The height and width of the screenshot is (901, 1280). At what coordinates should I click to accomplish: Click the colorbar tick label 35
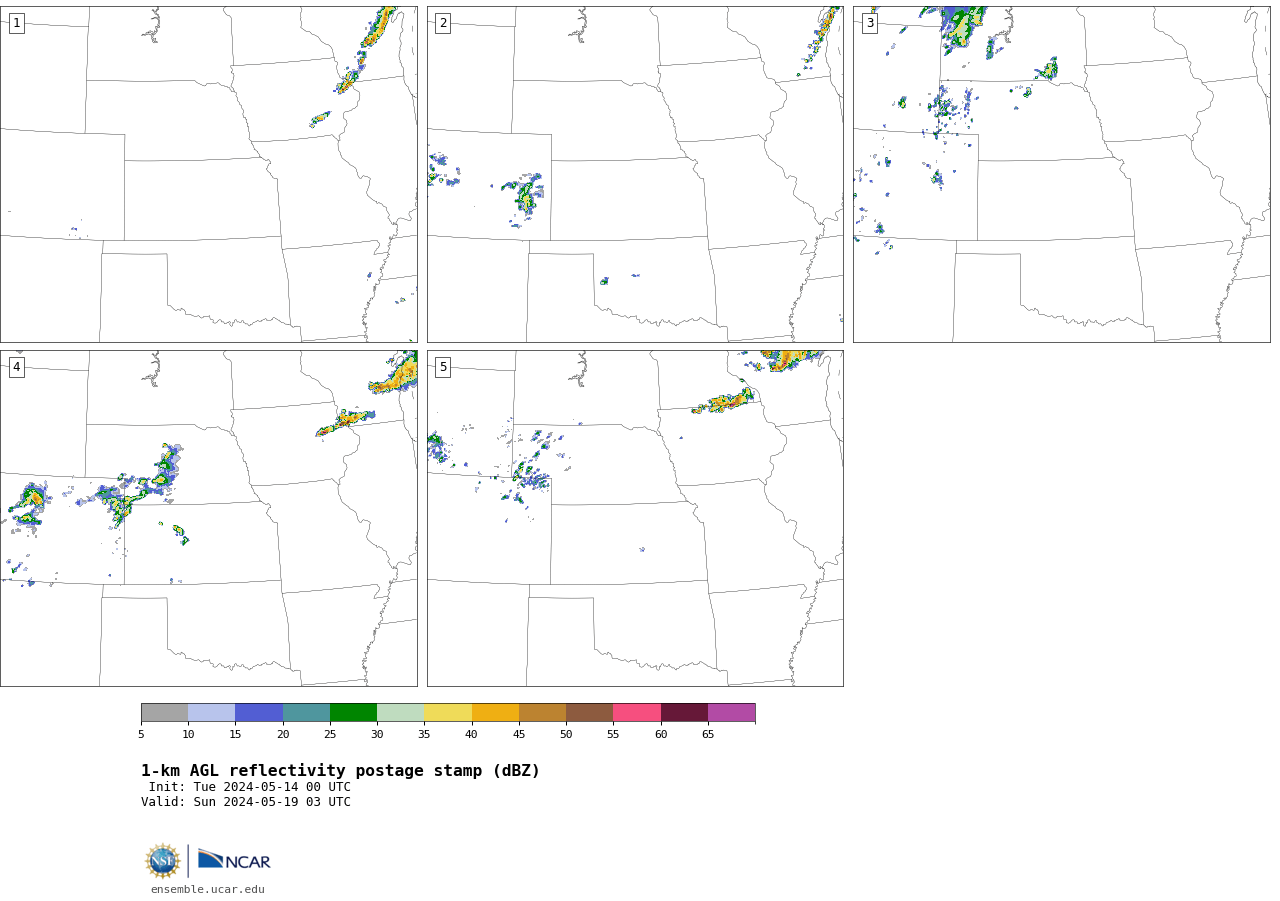(424, 735)
